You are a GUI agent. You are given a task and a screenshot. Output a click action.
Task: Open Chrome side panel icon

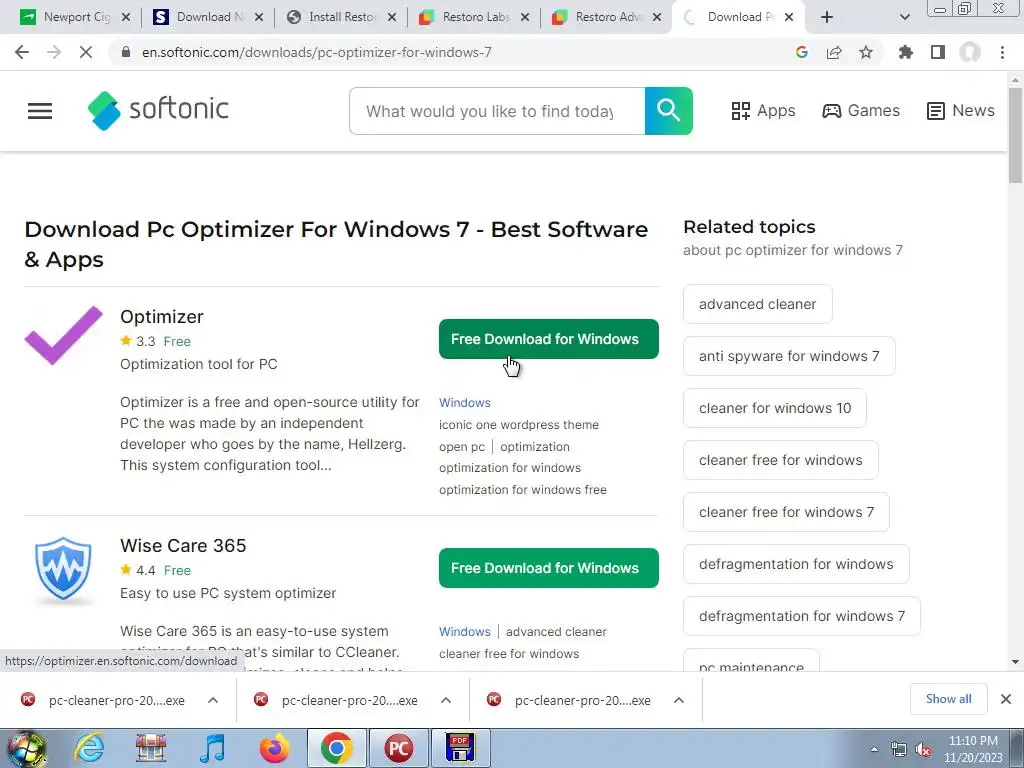click(x=938, y=52)
